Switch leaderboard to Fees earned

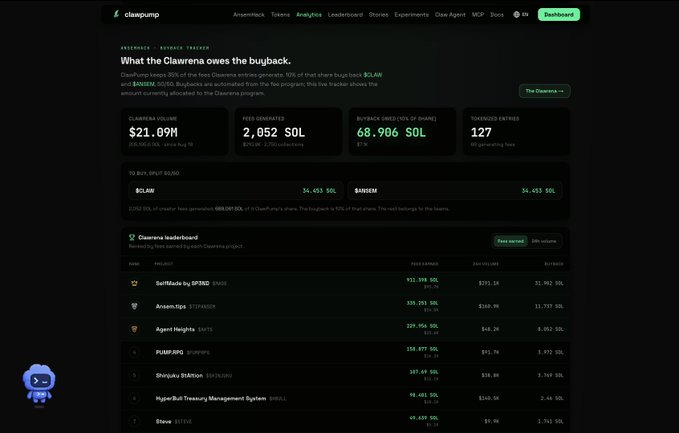[511, 241]
